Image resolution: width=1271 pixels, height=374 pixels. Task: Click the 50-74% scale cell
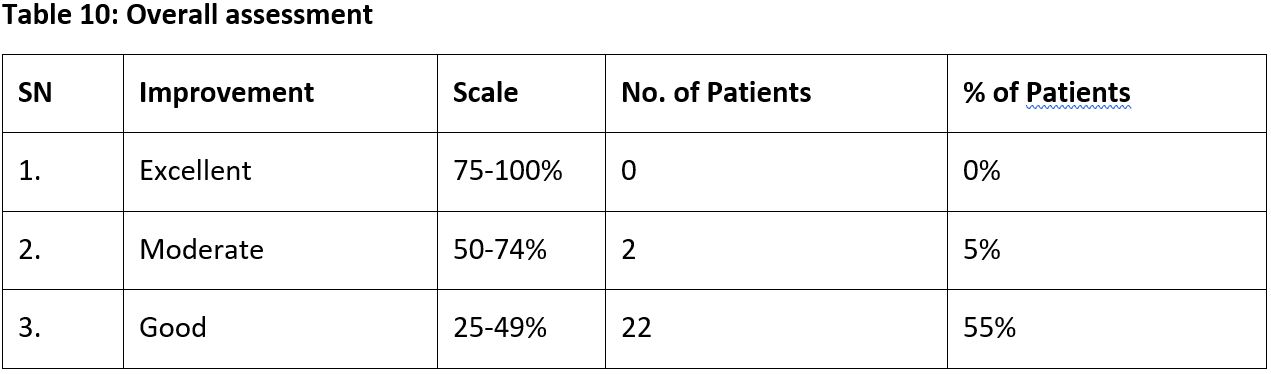pyautogui.click(x=521, y=249)
